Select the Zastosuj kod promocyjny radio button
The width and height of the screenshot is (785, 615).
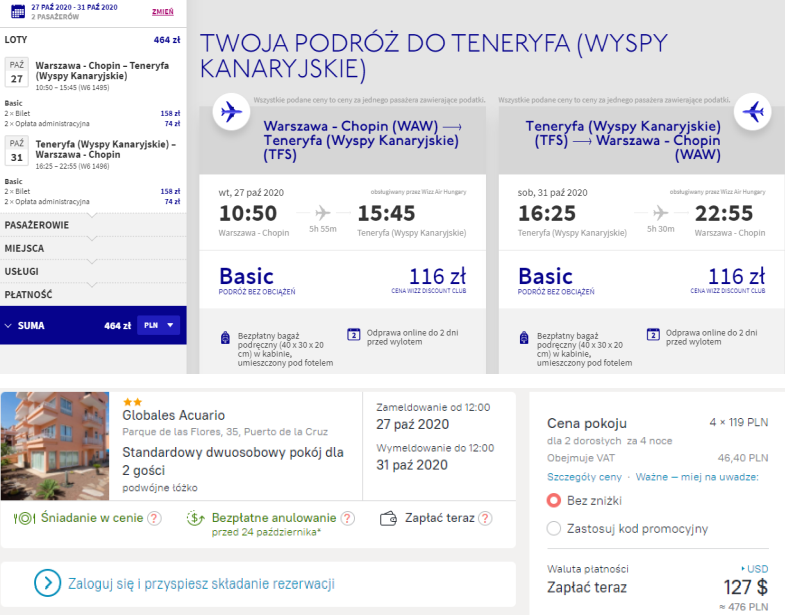point(554,528)
